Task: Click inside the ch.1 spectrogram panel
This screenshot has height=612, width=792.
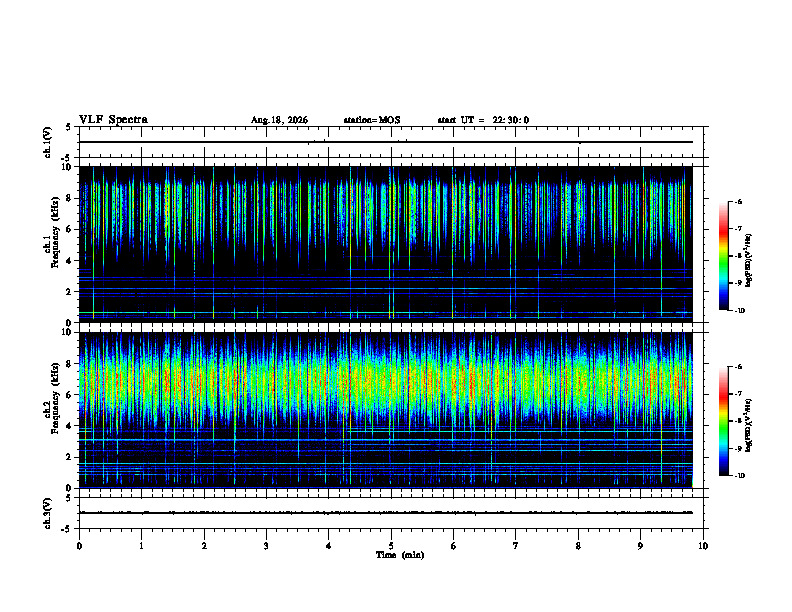Action: pyautogui.click(x=386, y=244)
